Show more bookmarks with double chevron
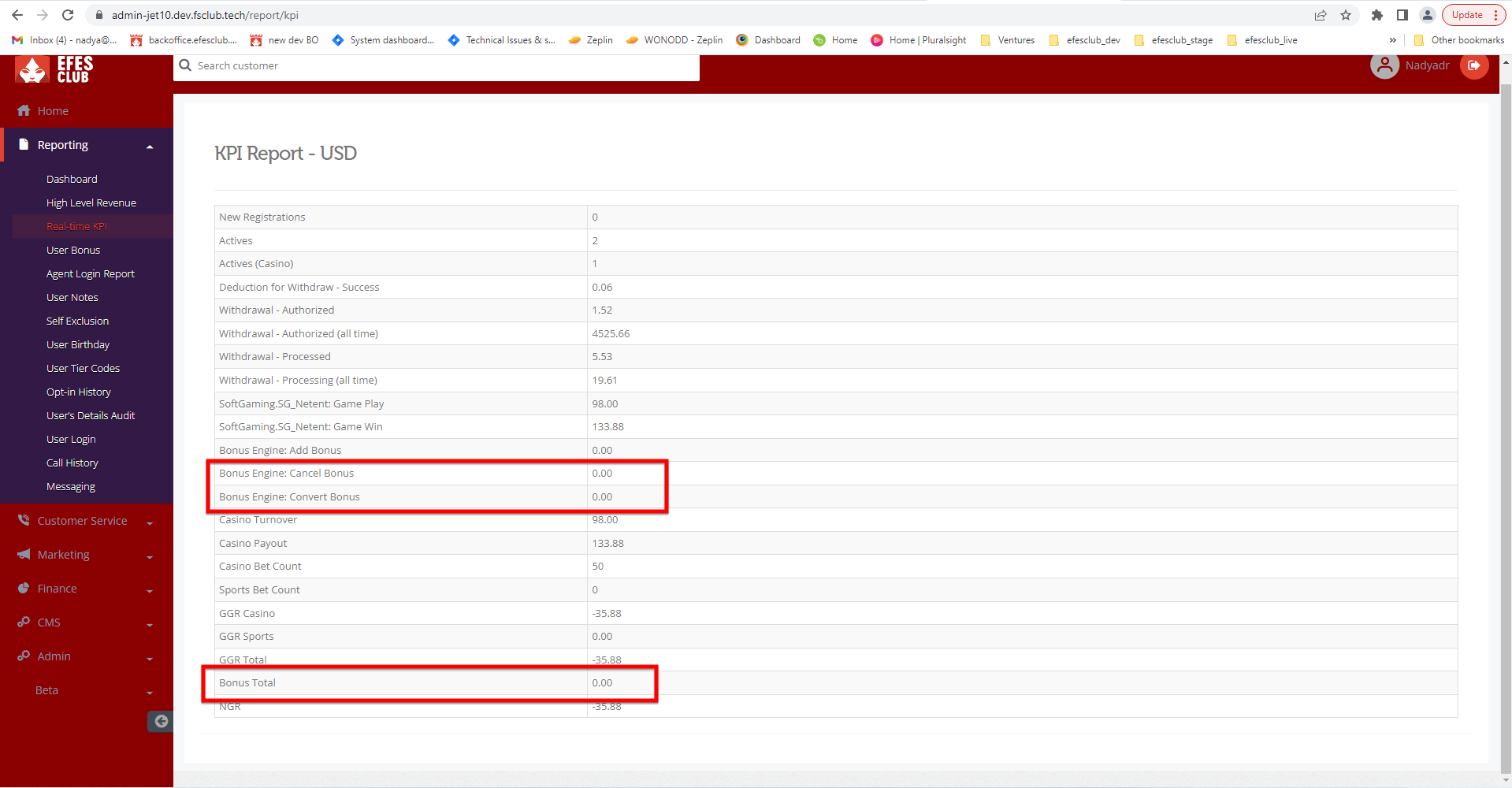The image size is (1512, 788). click(1393, 40)
